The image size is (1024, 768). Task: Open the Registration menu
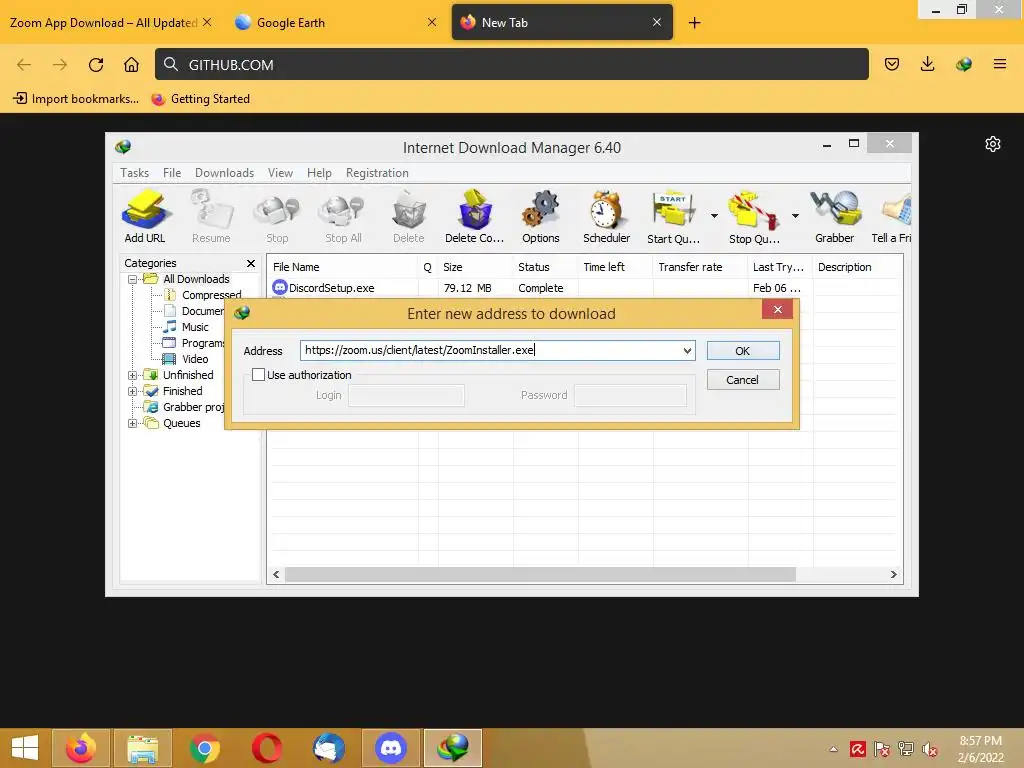pos(377,173)
